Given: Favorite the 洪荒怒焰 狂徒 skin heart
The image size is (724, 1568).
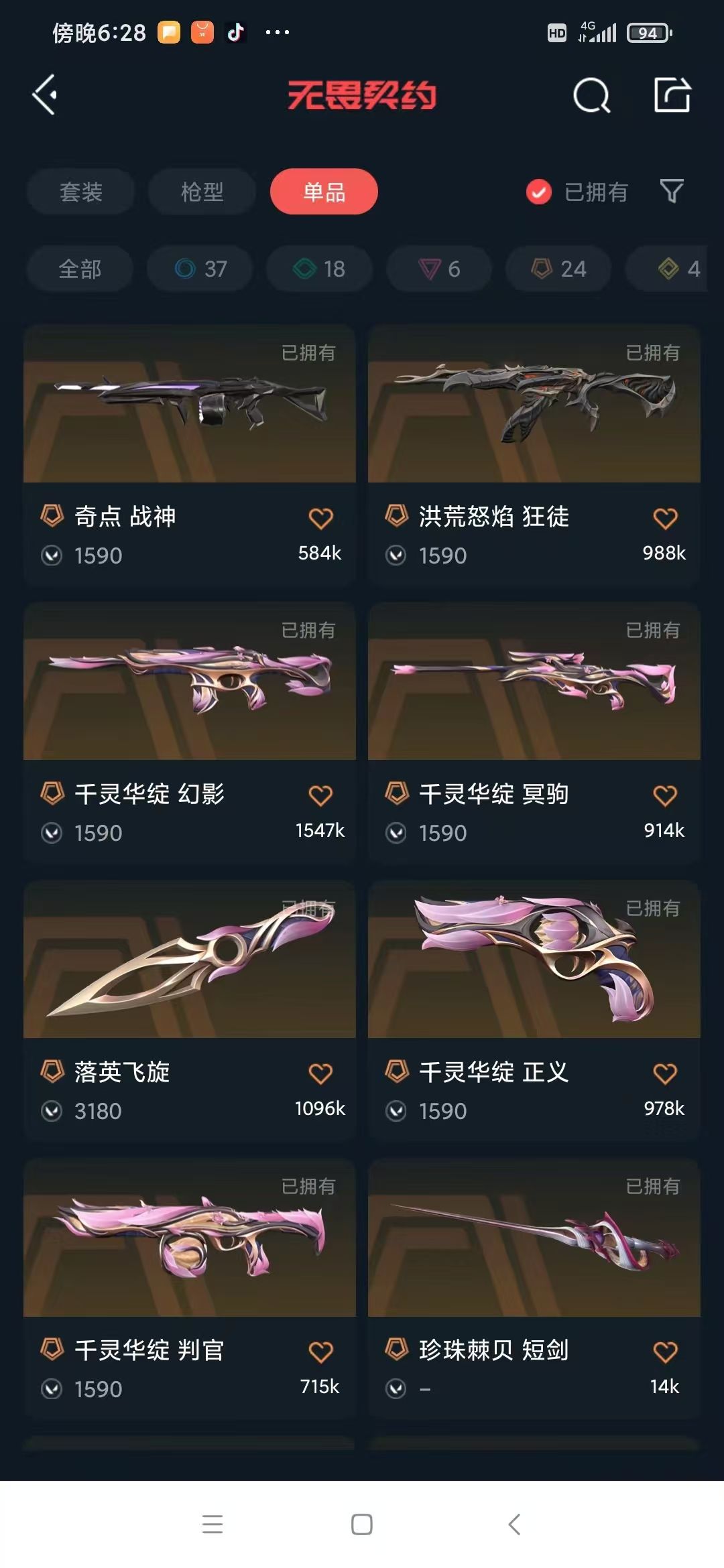Looking at the screenshot, I should click(665, 518).
